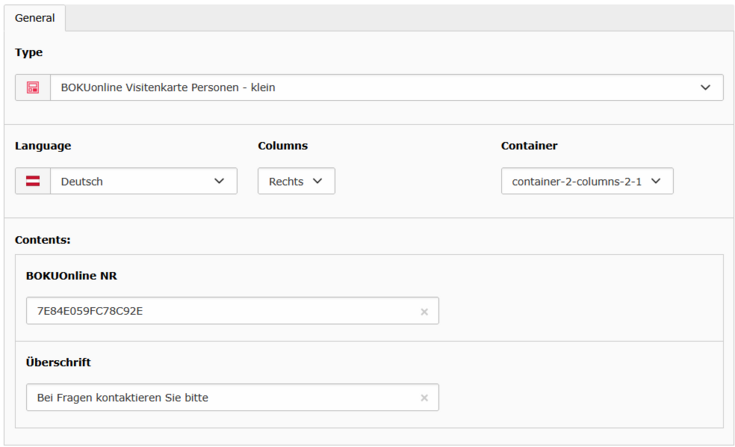
Task: Open the Columns dropdown set to Rechts
Action: pos(296,181)
